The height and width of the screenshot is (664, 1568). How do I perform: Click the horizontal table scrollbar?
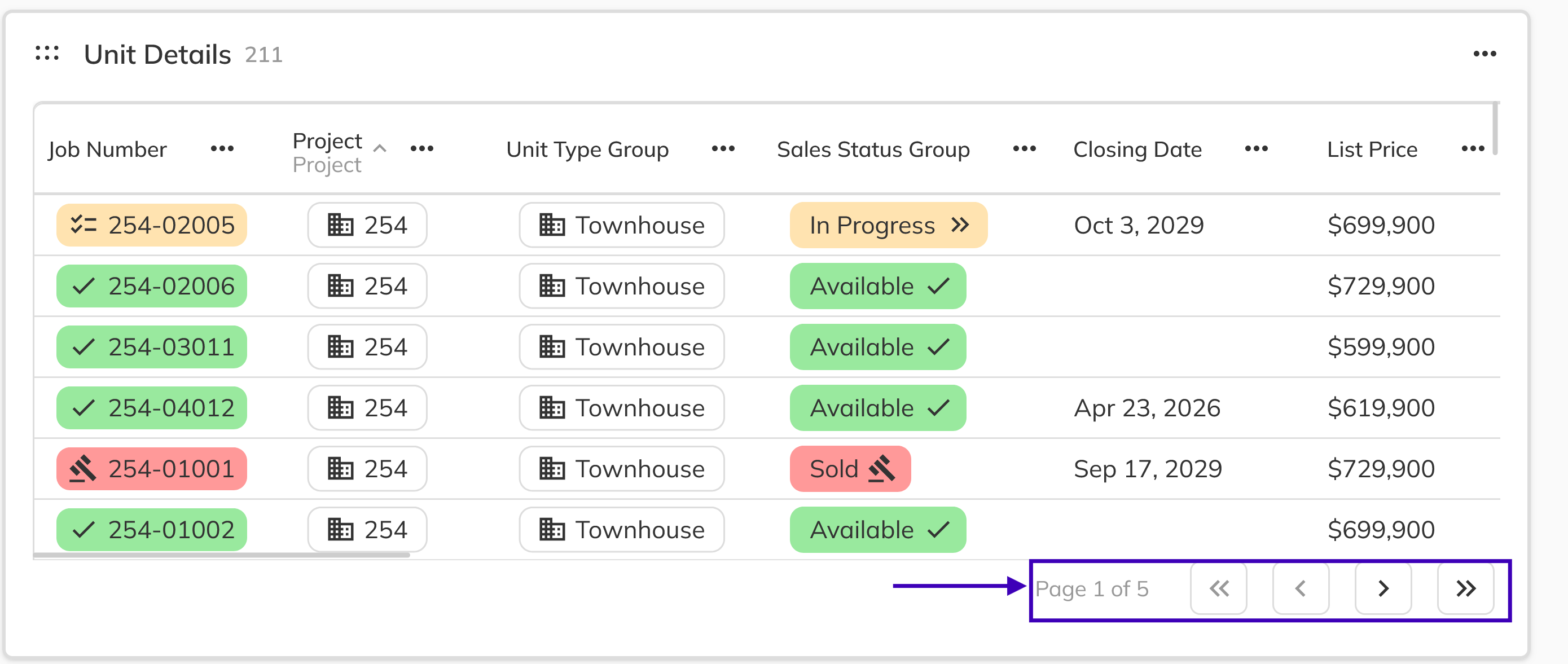[222, 555]
